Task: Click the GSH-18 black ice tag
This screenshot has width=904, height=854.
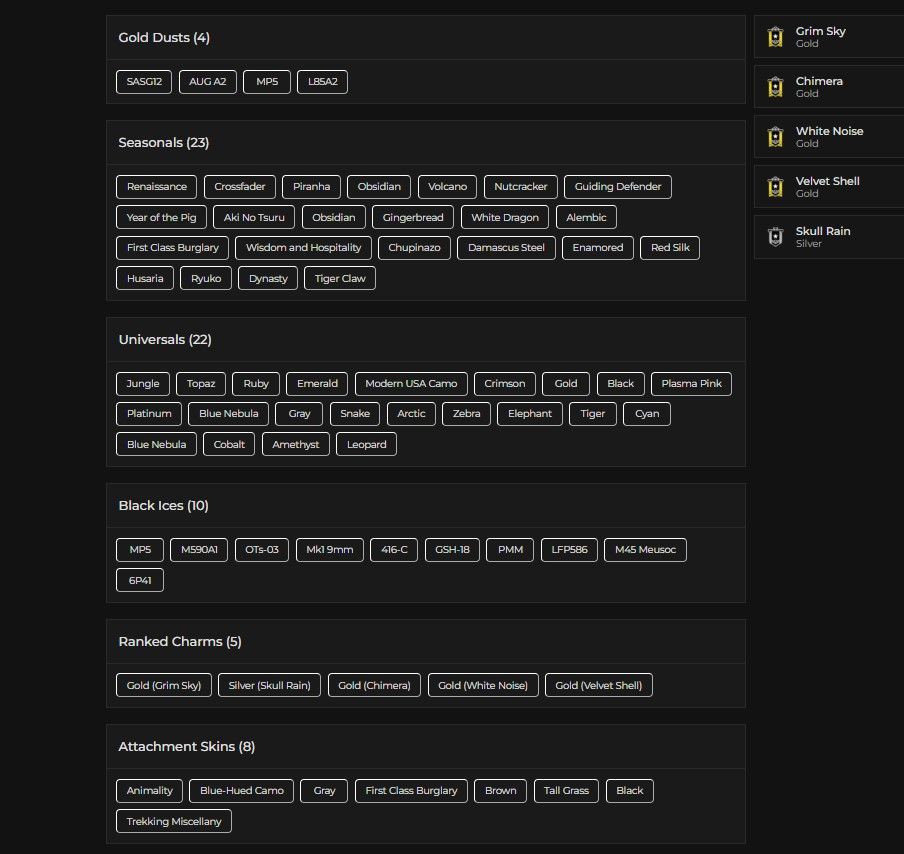Action: click(452, 550)
